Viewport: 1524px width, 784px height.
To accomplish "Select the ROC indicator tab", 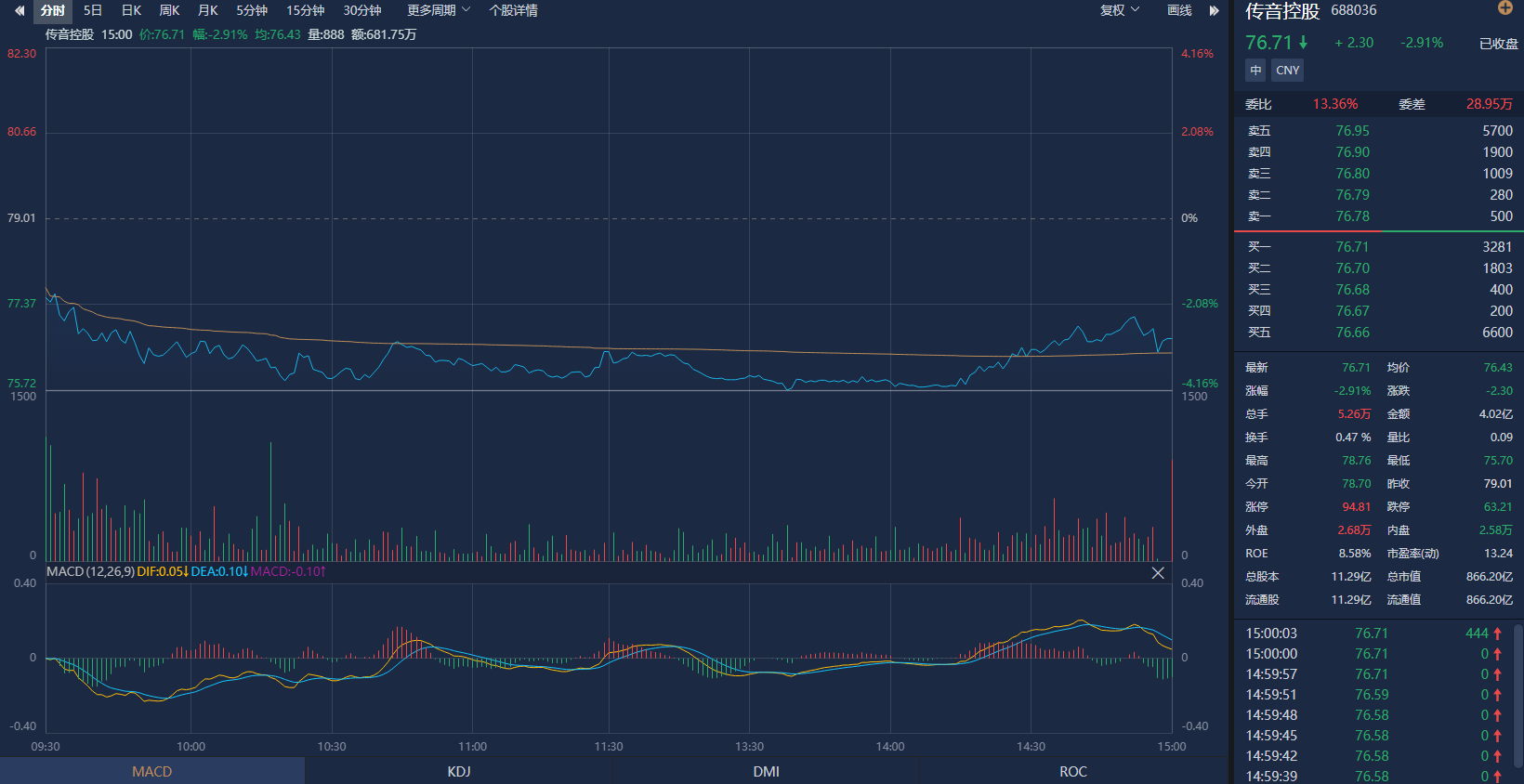I will 1072,771.
